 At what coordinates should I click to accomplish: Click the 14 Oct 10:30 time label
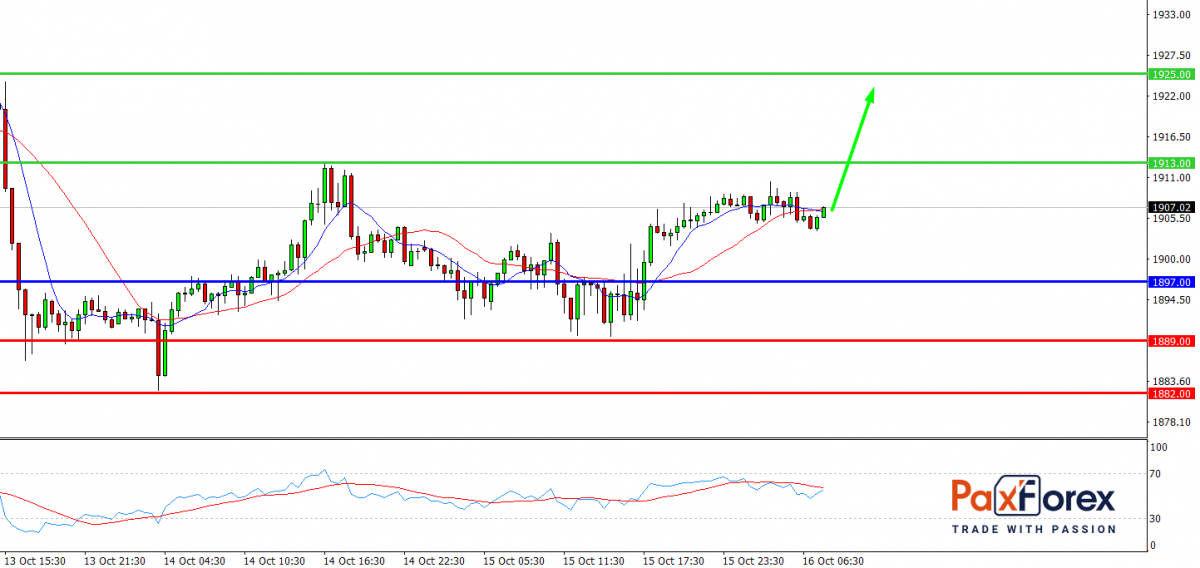274,561
